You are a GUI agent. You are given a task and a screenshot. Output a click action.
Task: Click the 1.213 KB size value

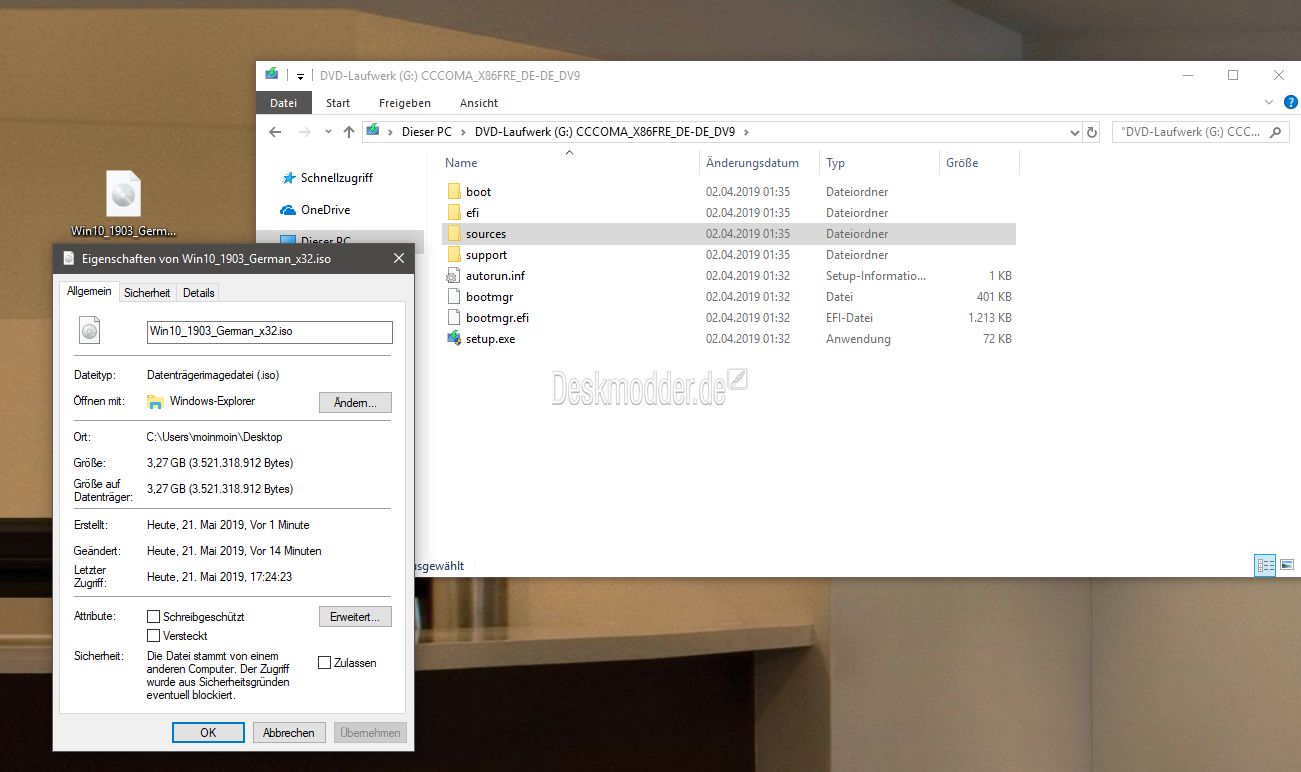point(989,318)
